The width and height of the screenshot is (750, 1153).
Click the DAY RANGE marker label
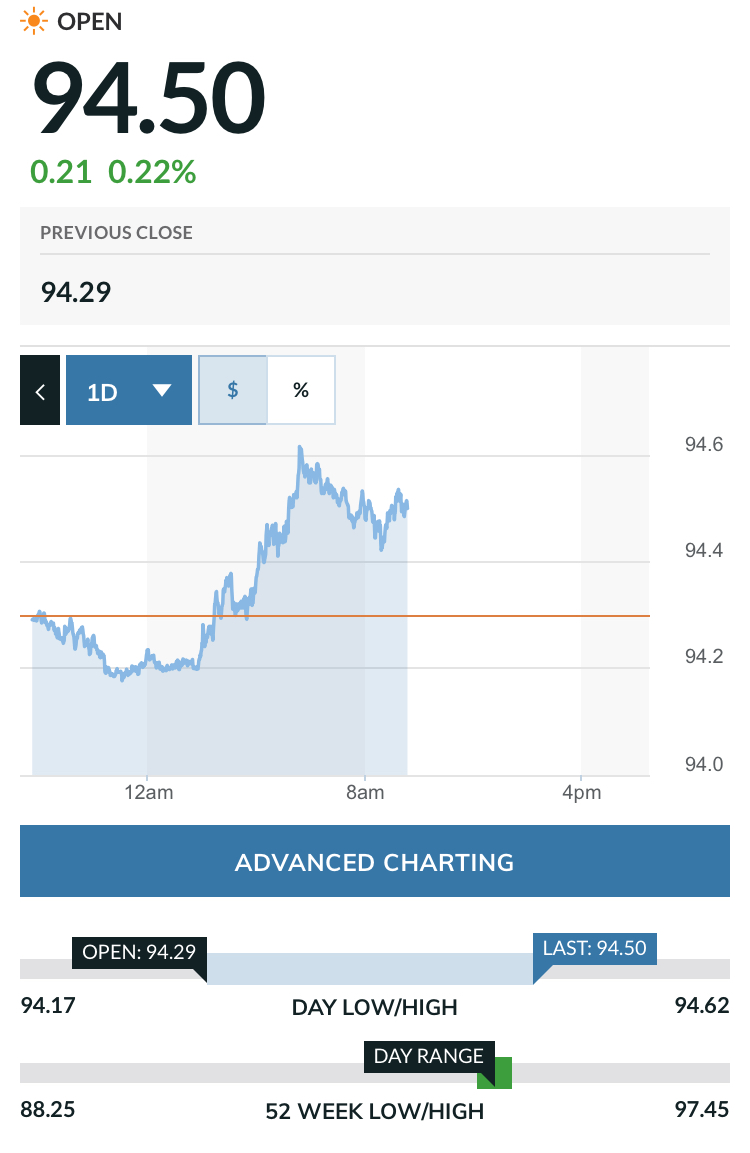(x=428, y=1056)
